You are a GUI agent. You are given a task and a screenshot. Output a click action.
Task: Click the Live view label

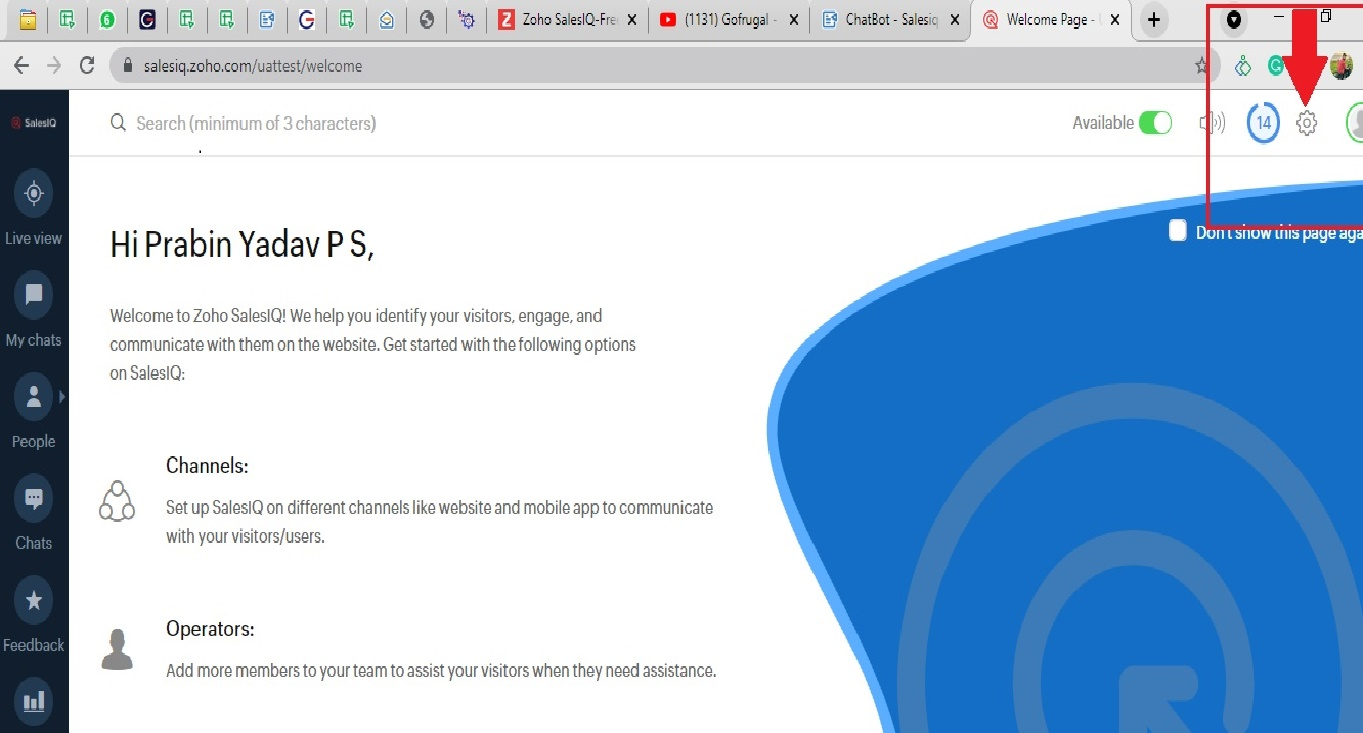point(34,239)
